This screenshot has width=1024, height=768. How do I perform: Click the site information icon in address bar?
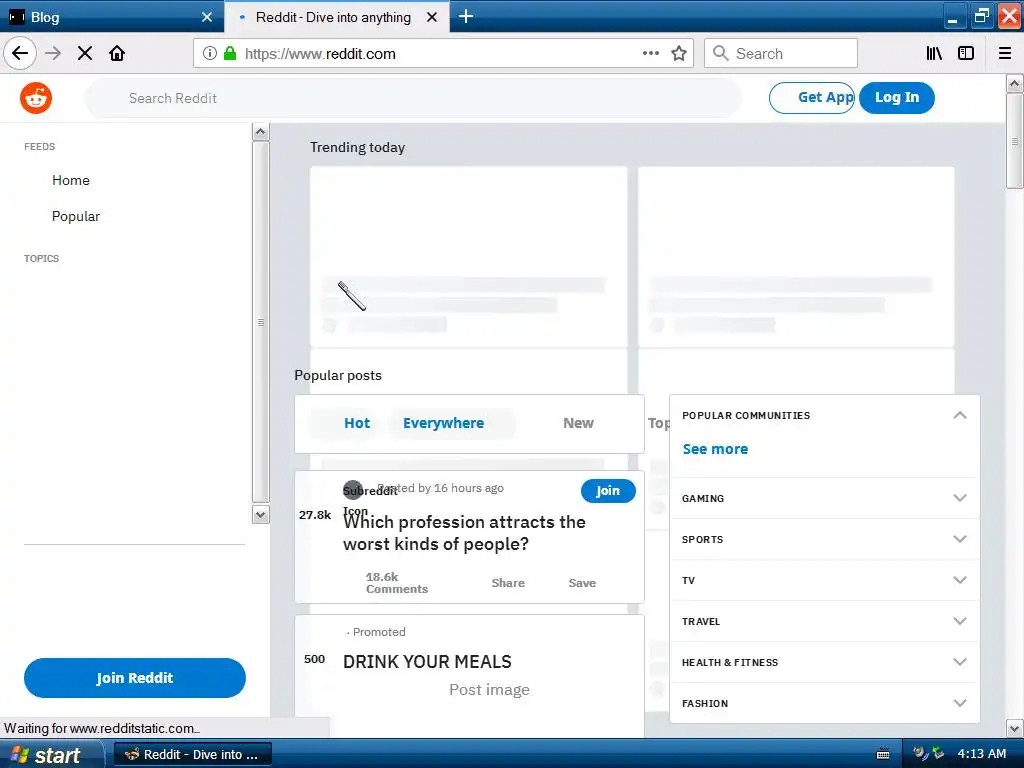[210, 54]
